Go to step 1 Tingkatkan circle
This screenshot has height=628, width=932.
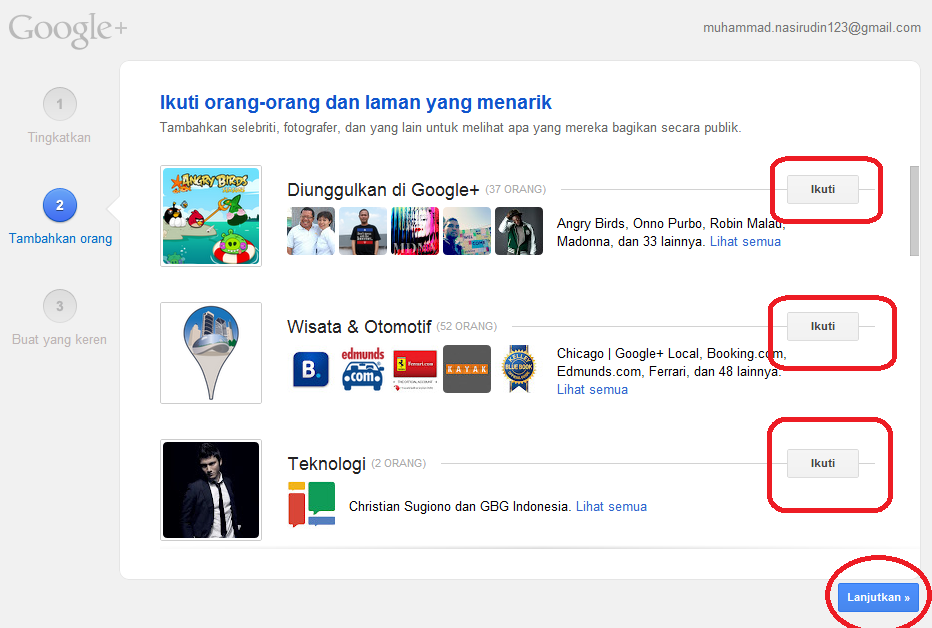[x=59, y=104]
